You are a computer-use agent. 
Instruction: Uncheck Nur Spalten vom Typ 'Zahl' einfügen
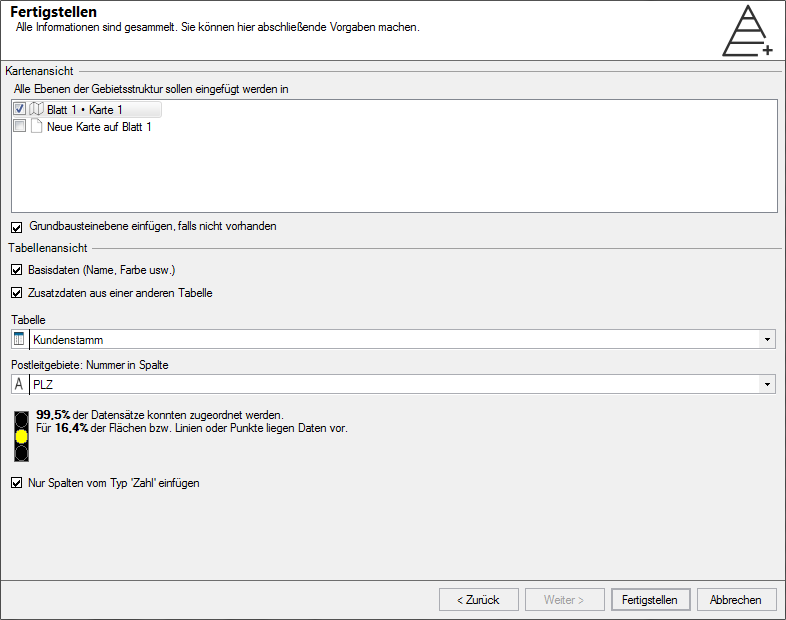pyautogui.click(x=17, y=483)
